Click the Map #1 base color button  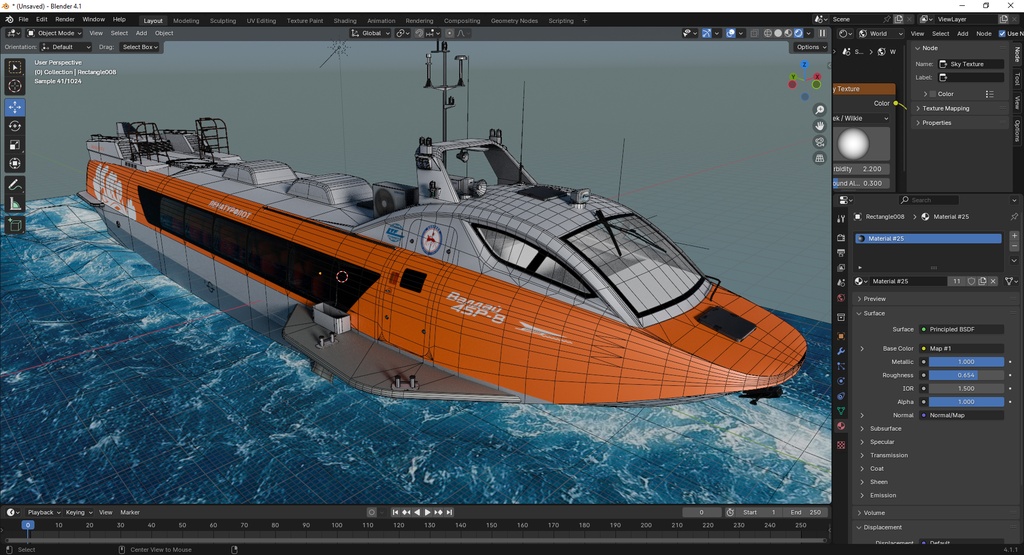click(961, 349)
